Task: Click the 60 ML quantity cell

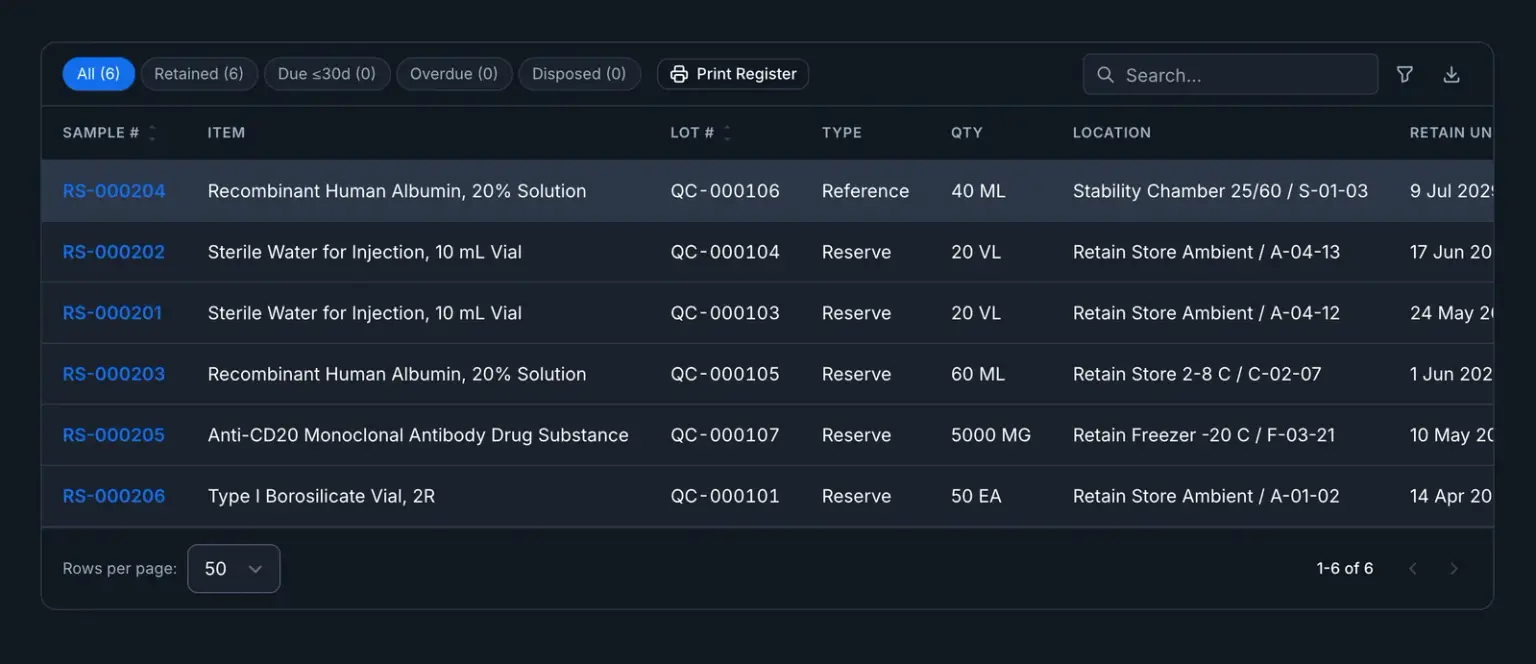Action: tap(978, 374)
